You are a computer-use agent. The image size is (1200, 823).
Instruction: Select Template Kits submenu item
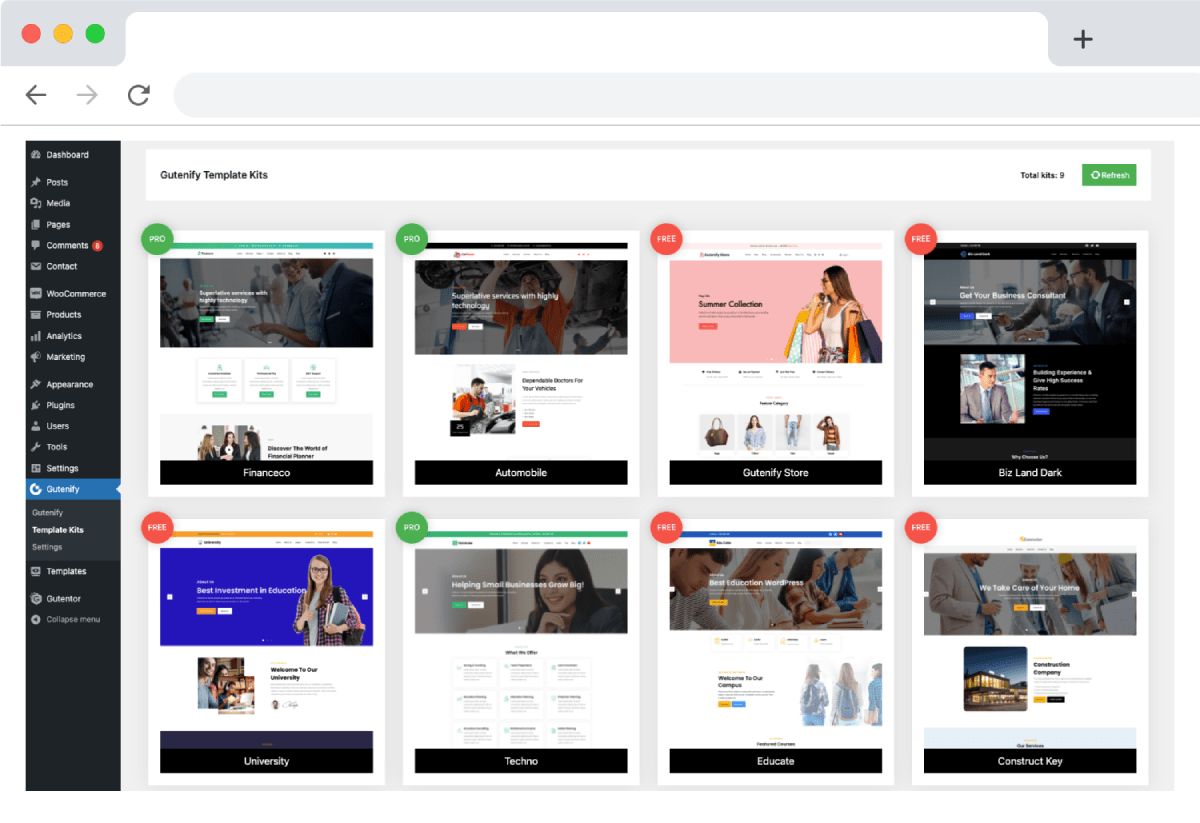click(58, 530)
